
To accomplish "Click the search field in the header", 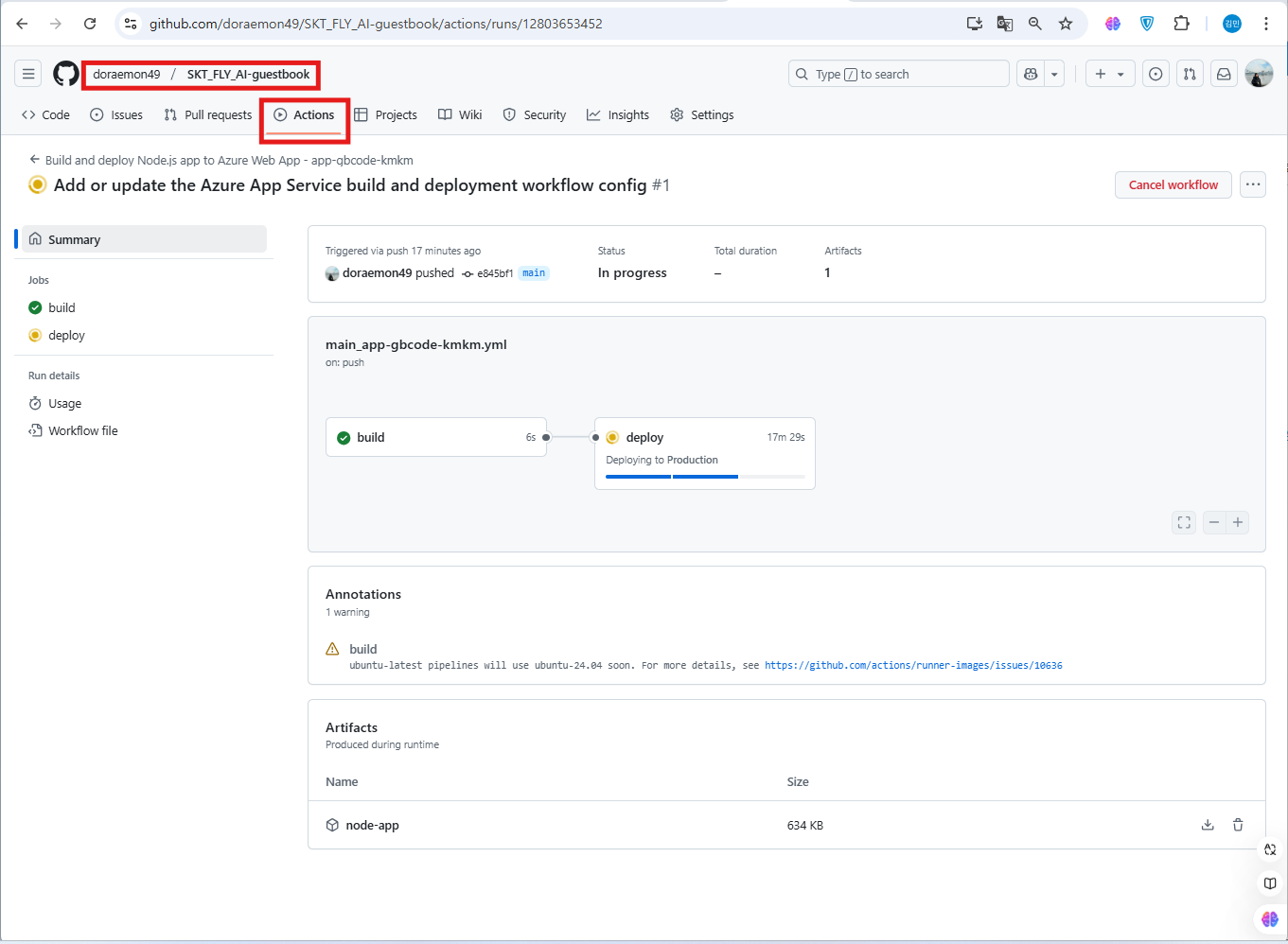I will tap(897, 73).
